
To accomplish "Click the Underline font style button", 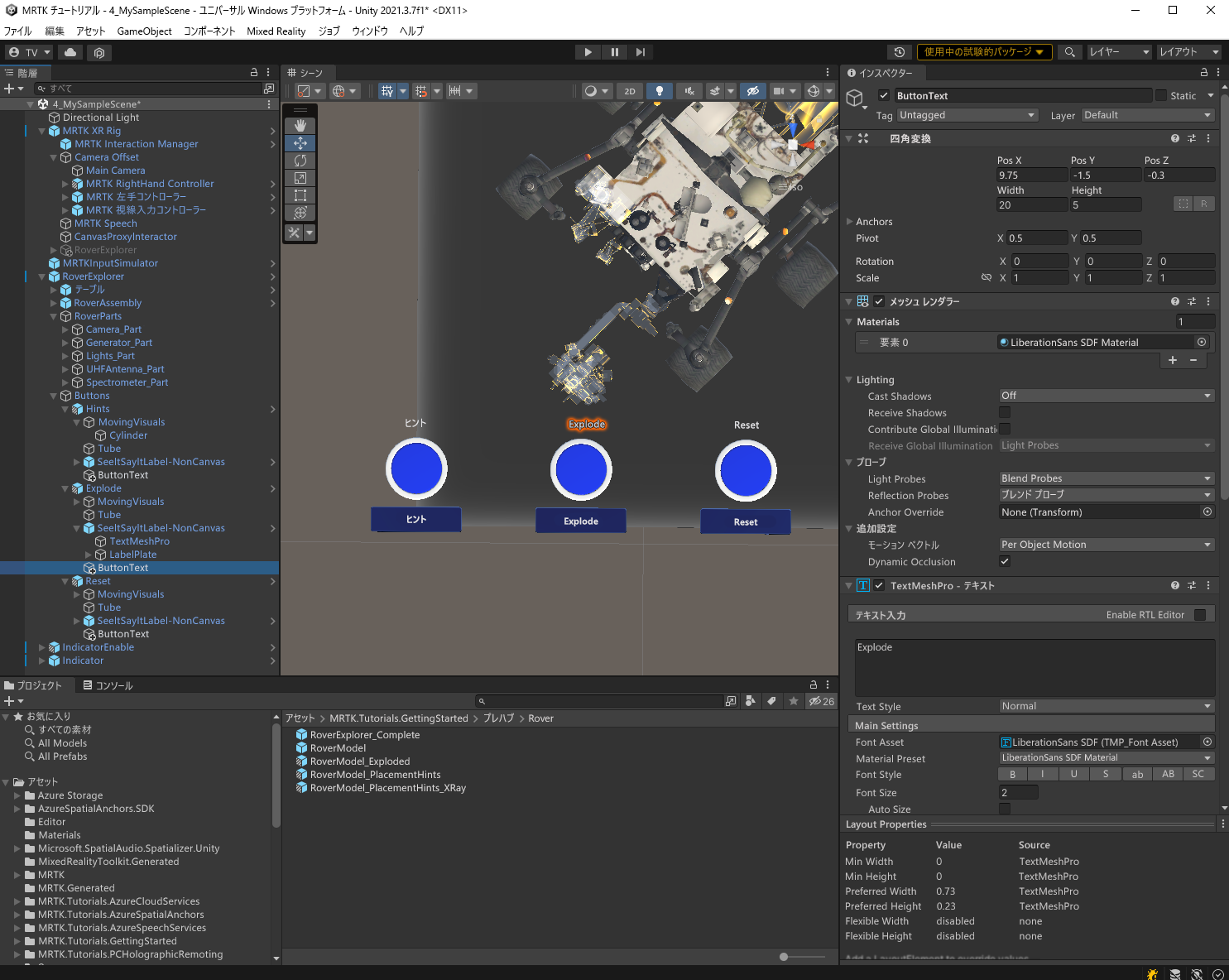I will tap(1074, 774).
